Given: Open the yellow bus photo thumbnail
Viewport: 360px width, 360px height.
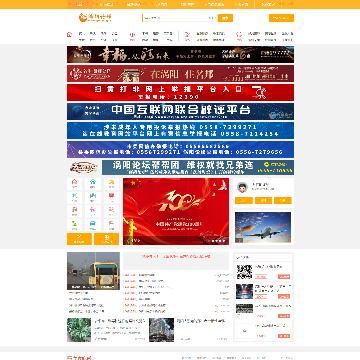Looking at the screenshot, I should point(93,271).
